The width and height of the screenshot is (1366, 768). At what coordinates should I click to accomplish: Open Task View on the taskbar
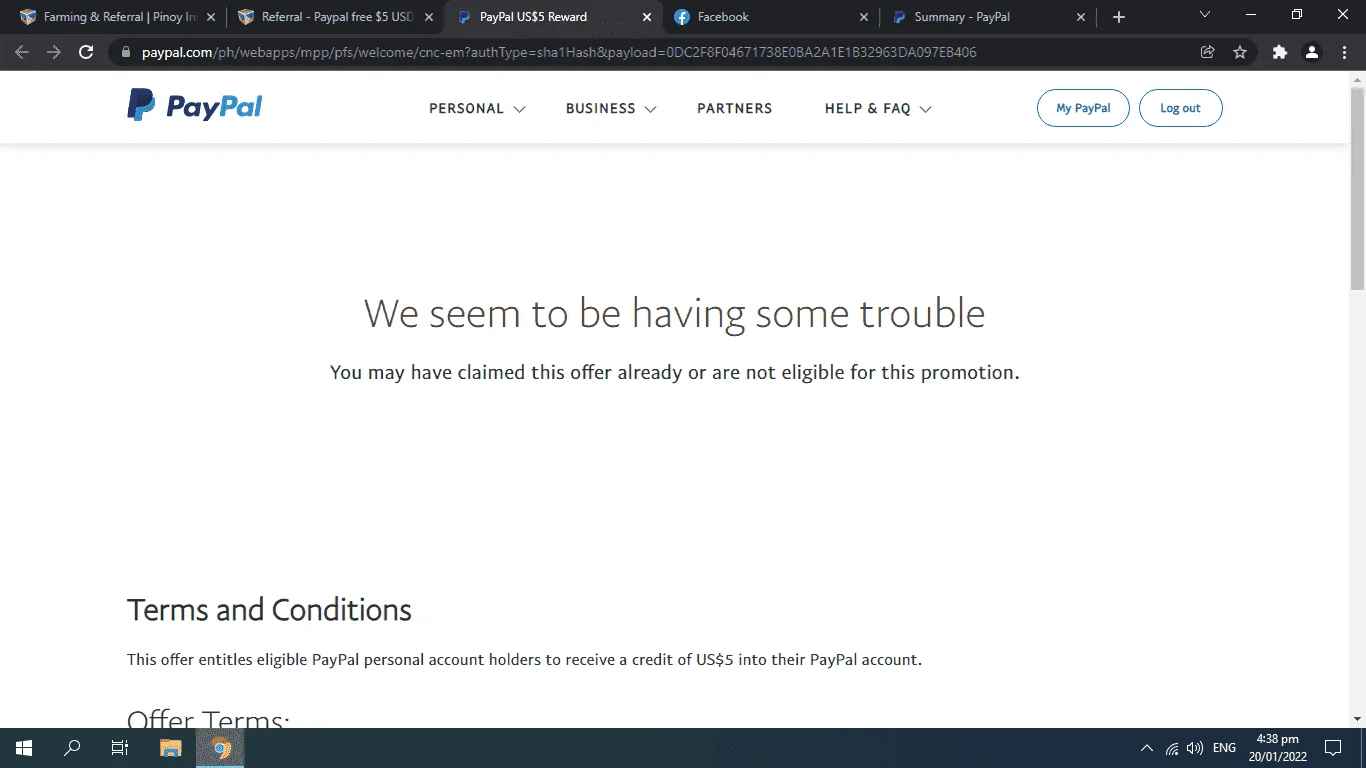pos(120,748)
